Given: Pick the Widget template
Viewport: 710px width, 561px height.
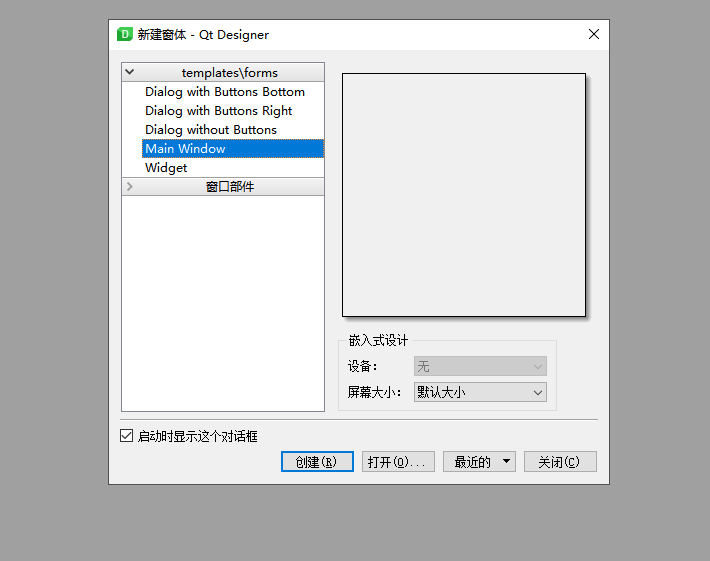Looking at the screenshot, I should pyautogui.click(x=166, y=168).
